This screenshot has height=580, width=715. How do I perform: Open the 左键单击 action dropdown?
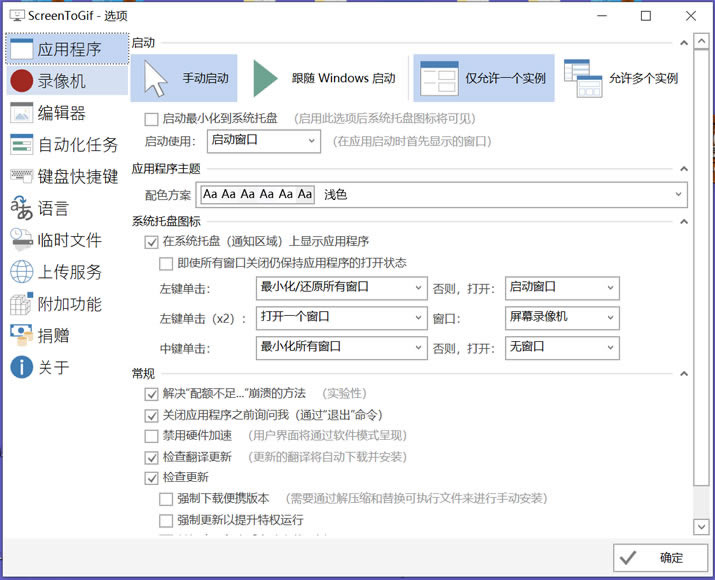click(342, 288)
